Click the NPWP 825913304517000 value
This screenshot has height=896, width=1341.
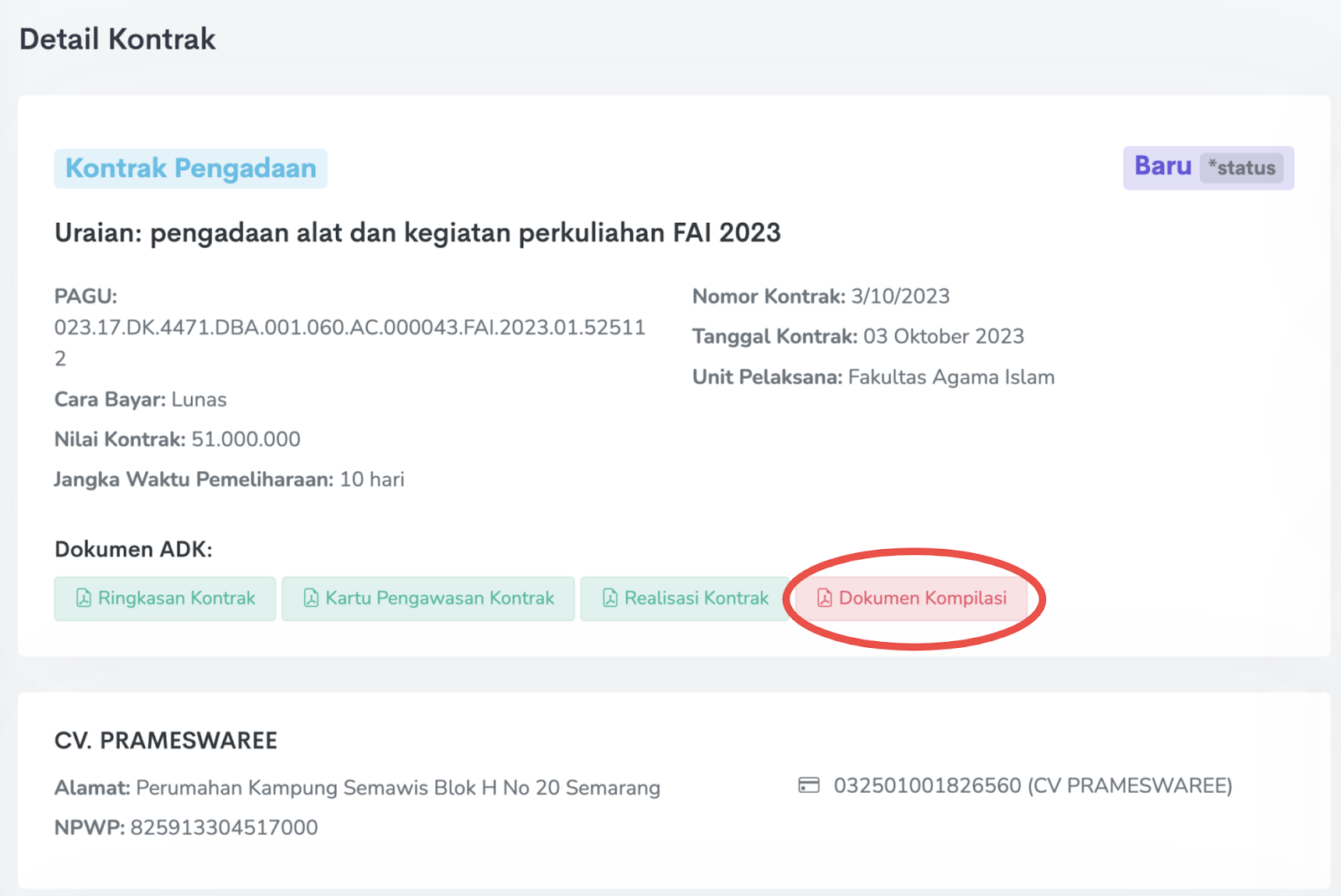tap(224, 828)
